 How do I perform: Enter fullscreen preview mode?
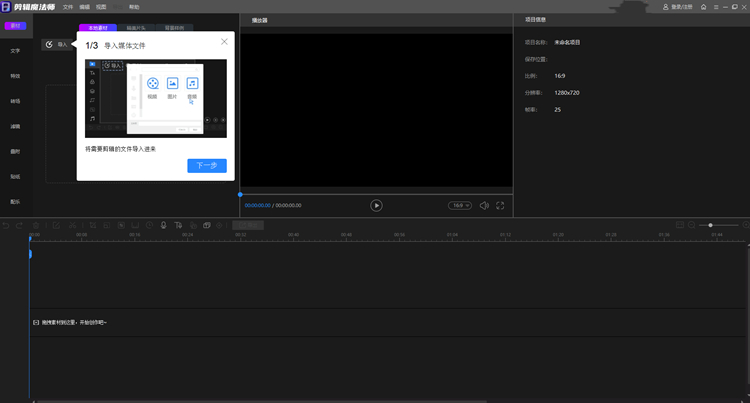500,205
